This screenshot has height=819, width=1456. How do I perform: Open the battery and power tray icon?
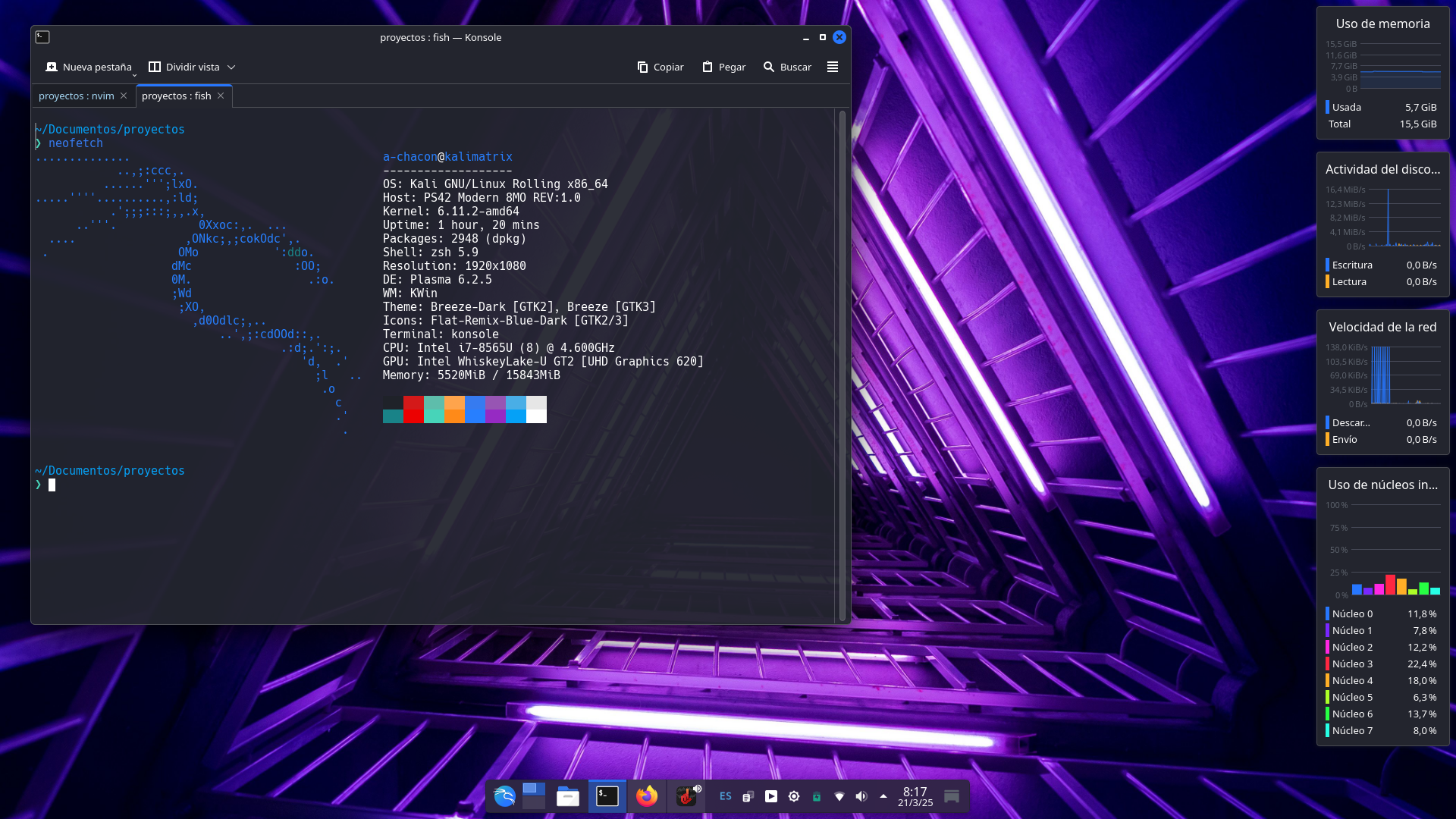(817, 796)
